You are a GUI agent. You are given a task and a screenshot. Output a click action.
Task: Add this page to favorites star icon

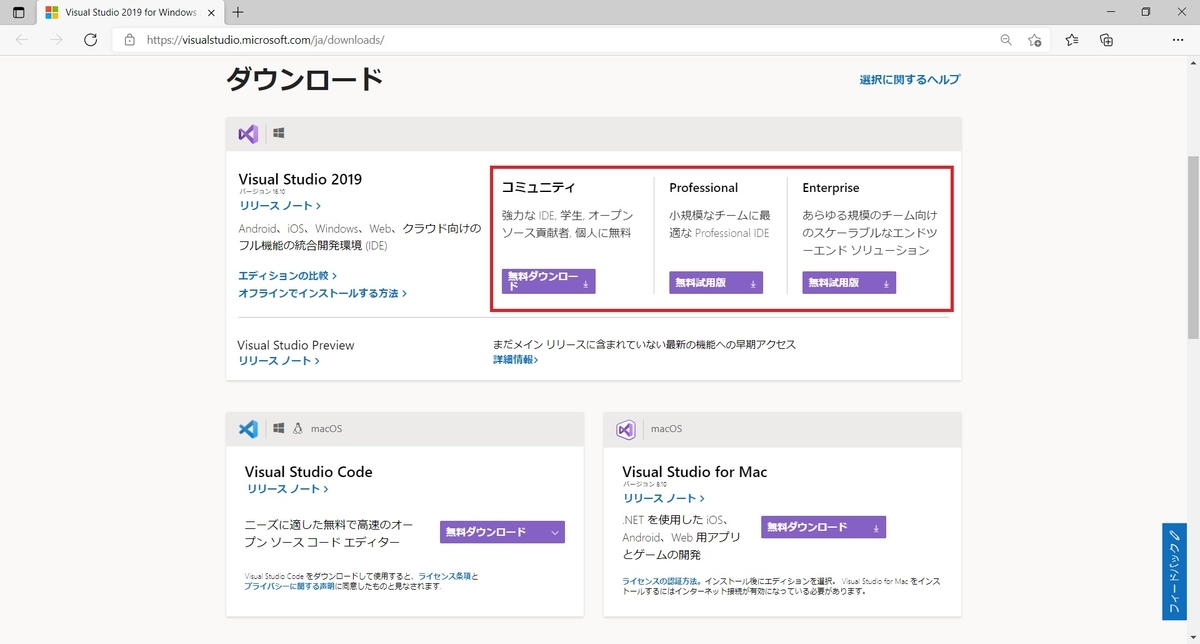coord(1035,40)
